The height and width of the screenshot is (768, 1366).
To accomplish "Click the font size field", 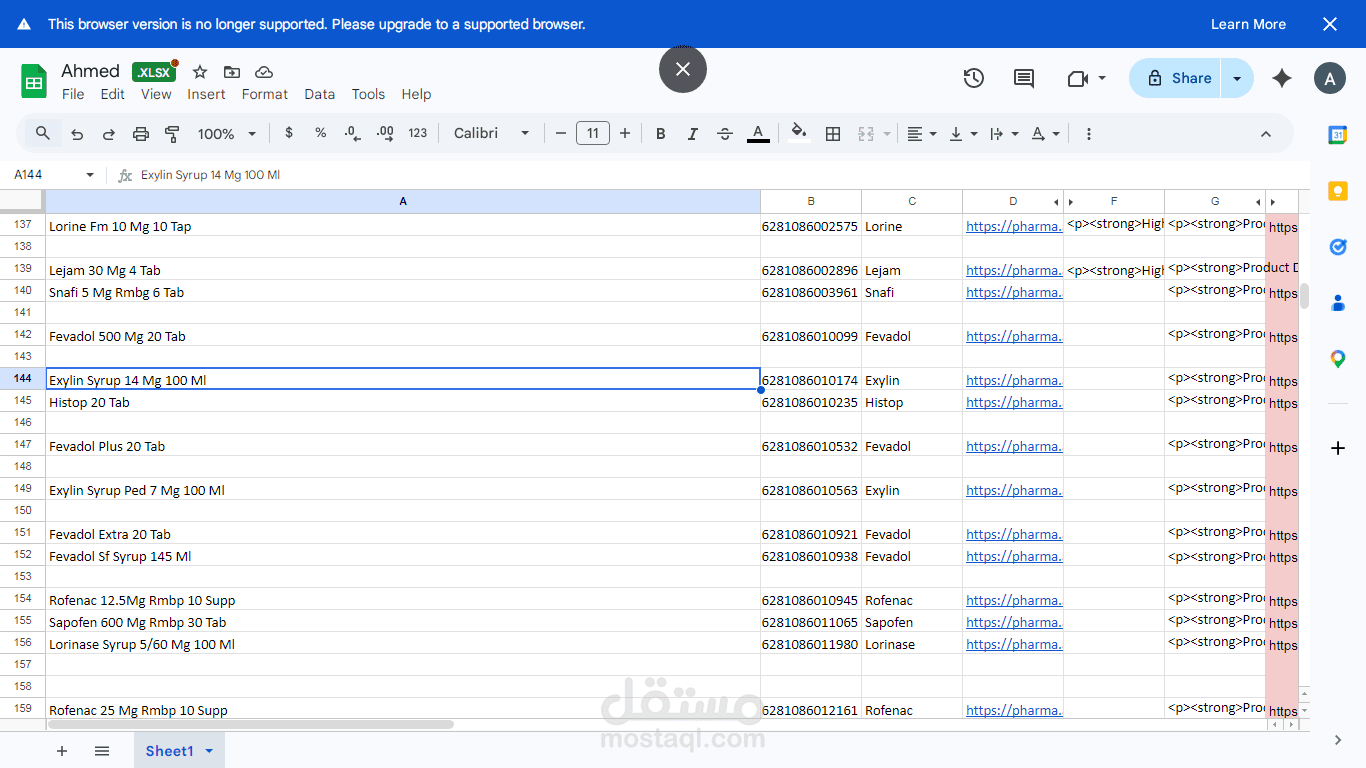I will [593, 133].
